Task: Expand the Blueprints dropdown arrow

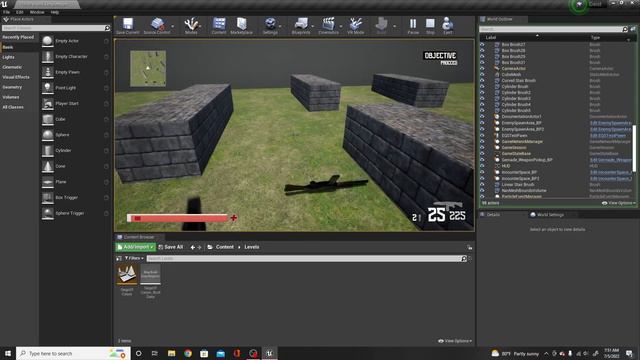Action: click(313, 27)
